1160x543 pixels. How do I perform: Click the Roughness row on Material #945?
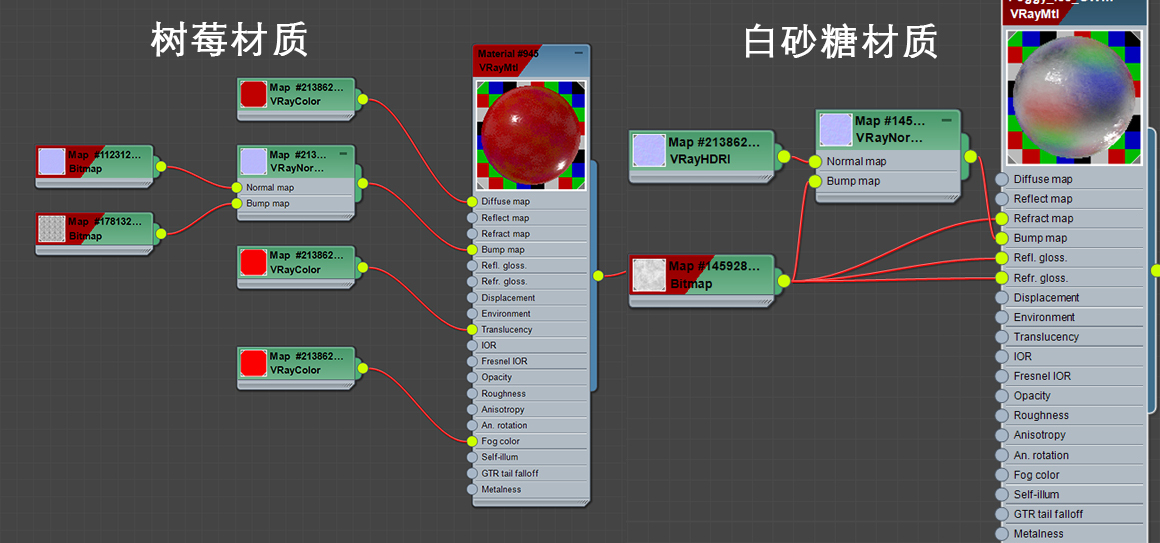coord(530,394)
